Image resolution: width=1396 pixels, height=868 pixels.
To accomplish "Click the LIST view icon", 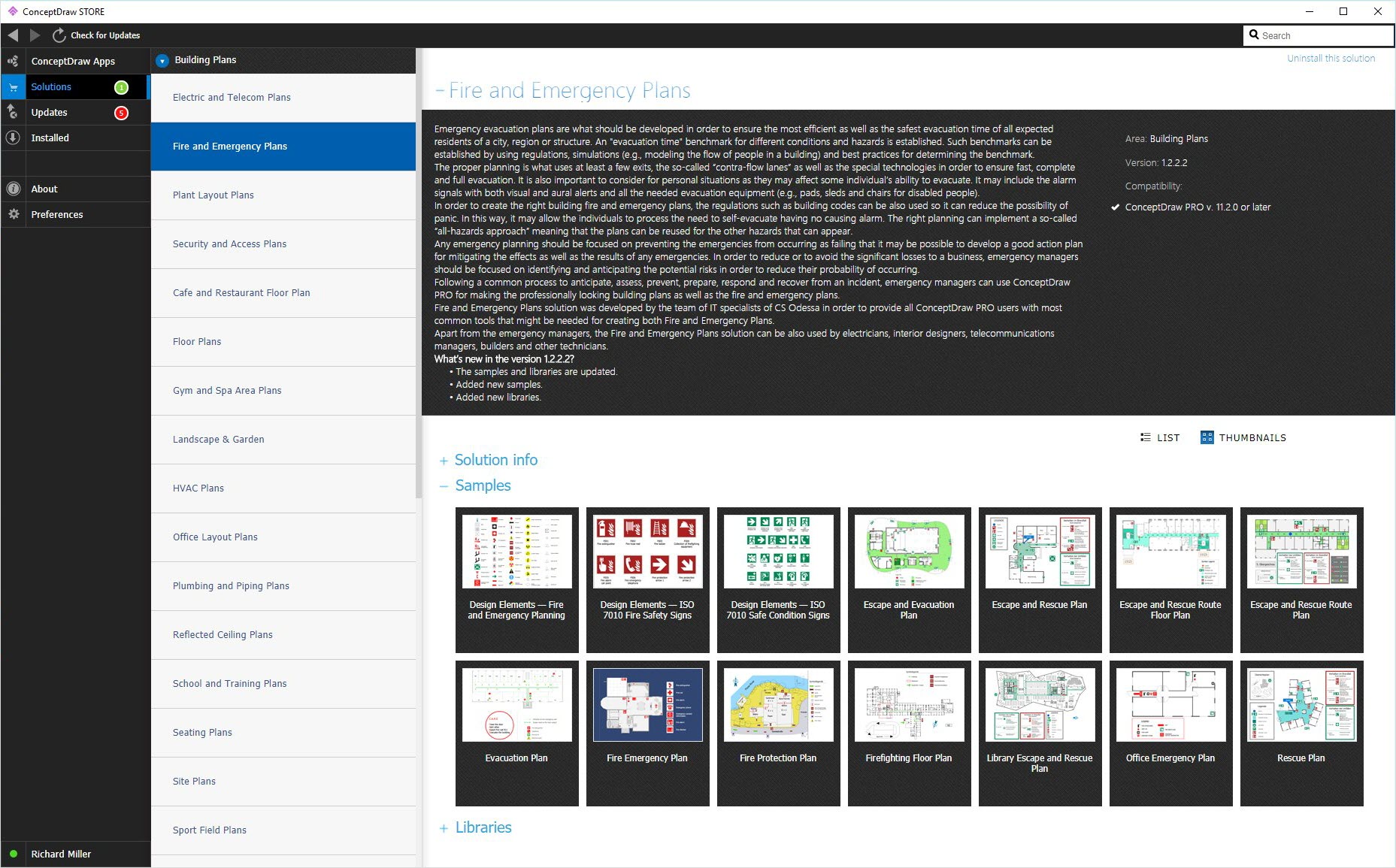I will pyautogui.click(x=1146, y=437).
